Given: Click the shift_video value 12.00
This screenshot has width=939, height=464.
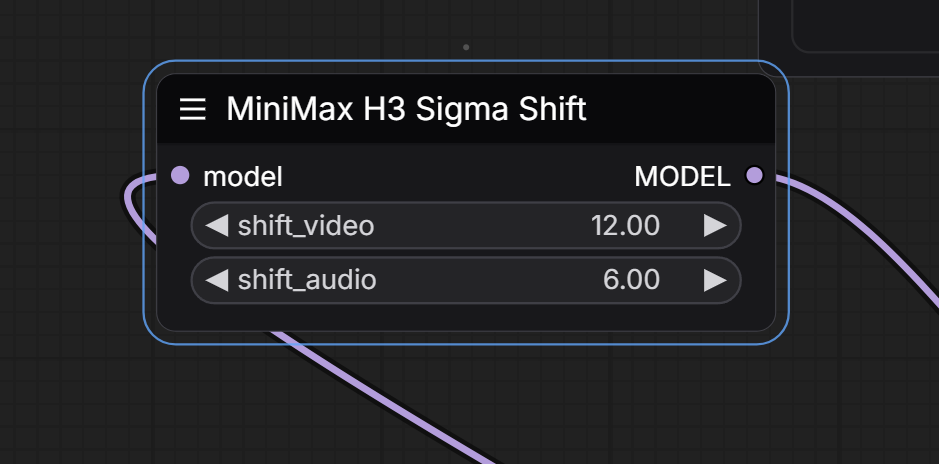Looking at the screenshot, I should pos(625,226).
